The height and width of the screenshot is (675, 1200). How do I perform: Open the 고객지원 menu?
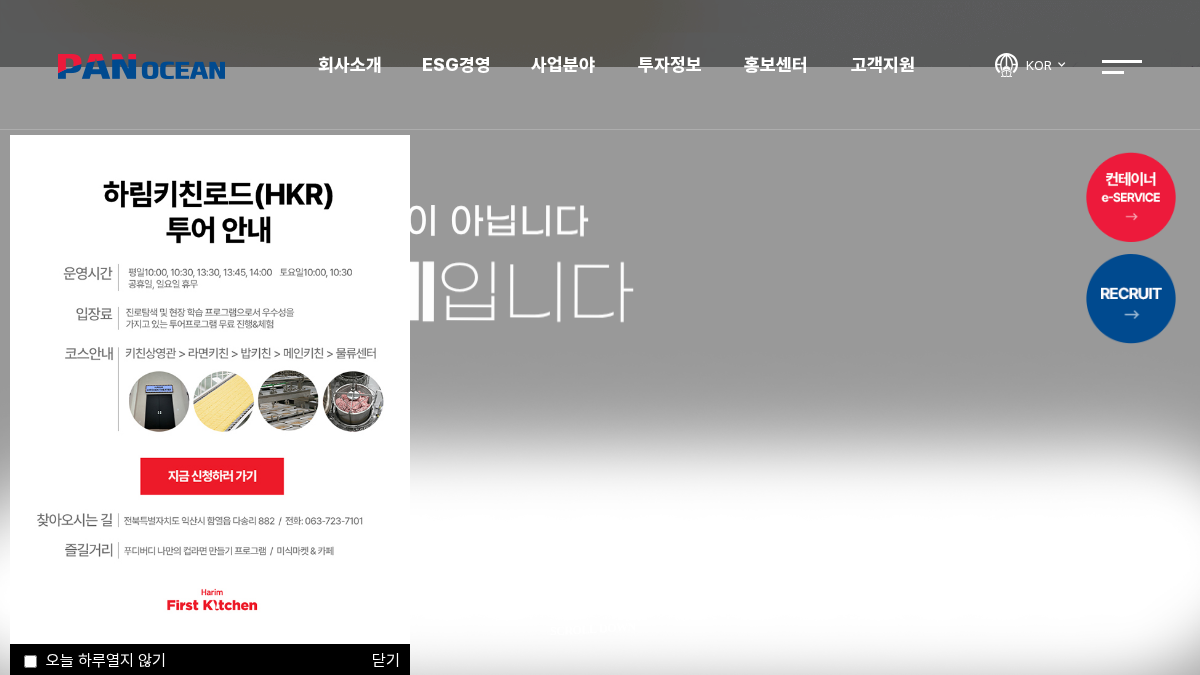tap(883, 65)
